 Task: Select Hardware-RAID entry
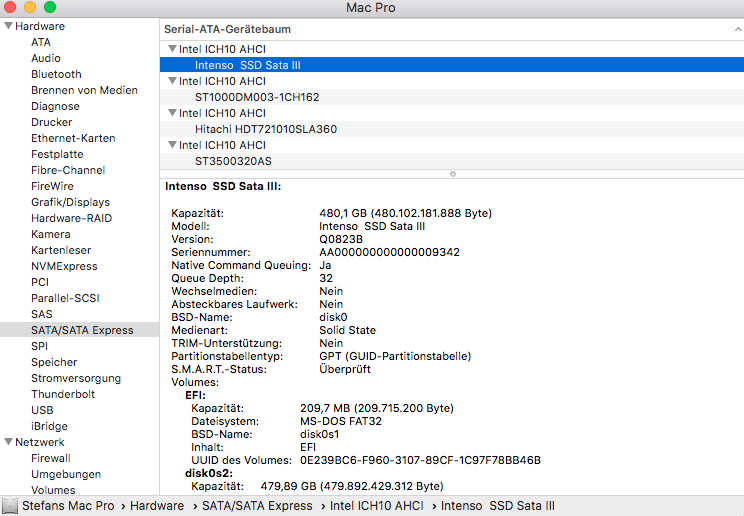click(71, 218)
